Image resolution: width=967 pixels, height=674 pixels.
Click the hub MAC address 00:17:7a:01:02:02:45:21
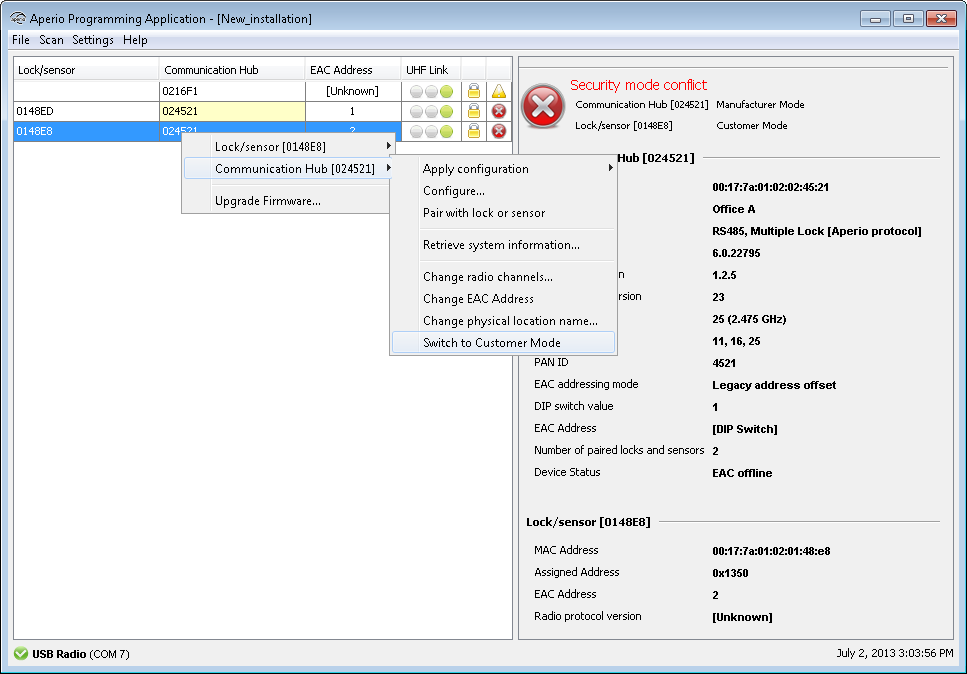tap(770, 187)
